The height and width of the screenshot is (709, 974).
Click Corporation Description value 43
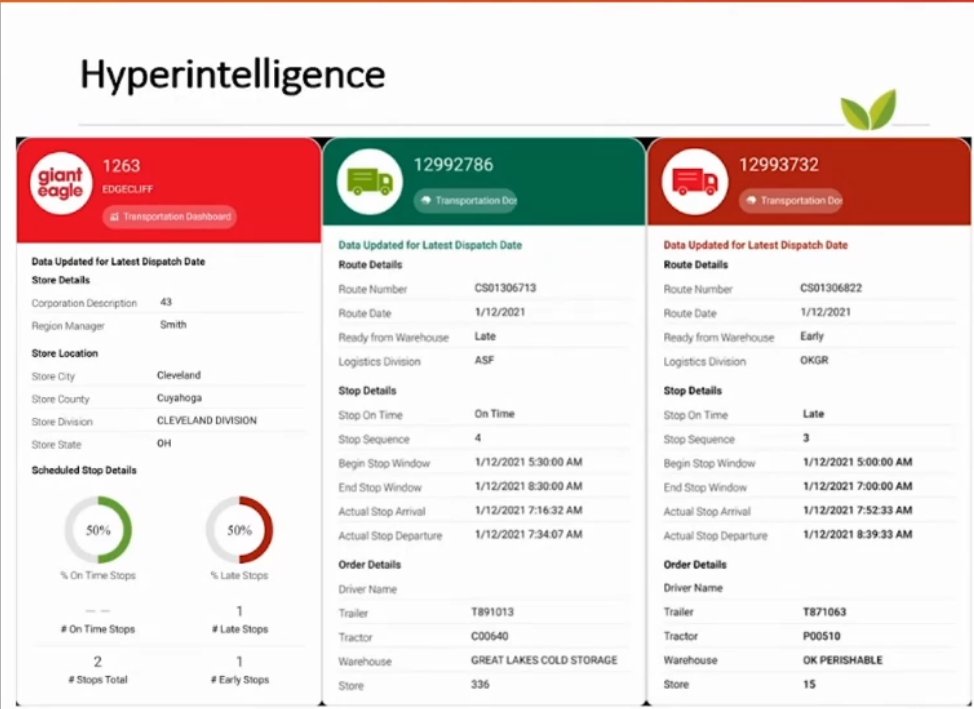tap(166, 302)
